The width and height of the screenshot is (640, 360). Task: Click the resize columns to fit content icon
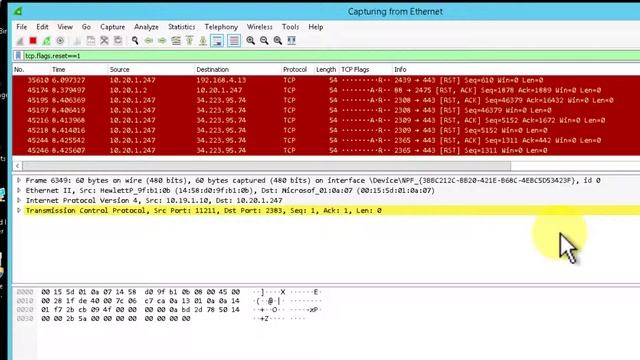point(291,40)
